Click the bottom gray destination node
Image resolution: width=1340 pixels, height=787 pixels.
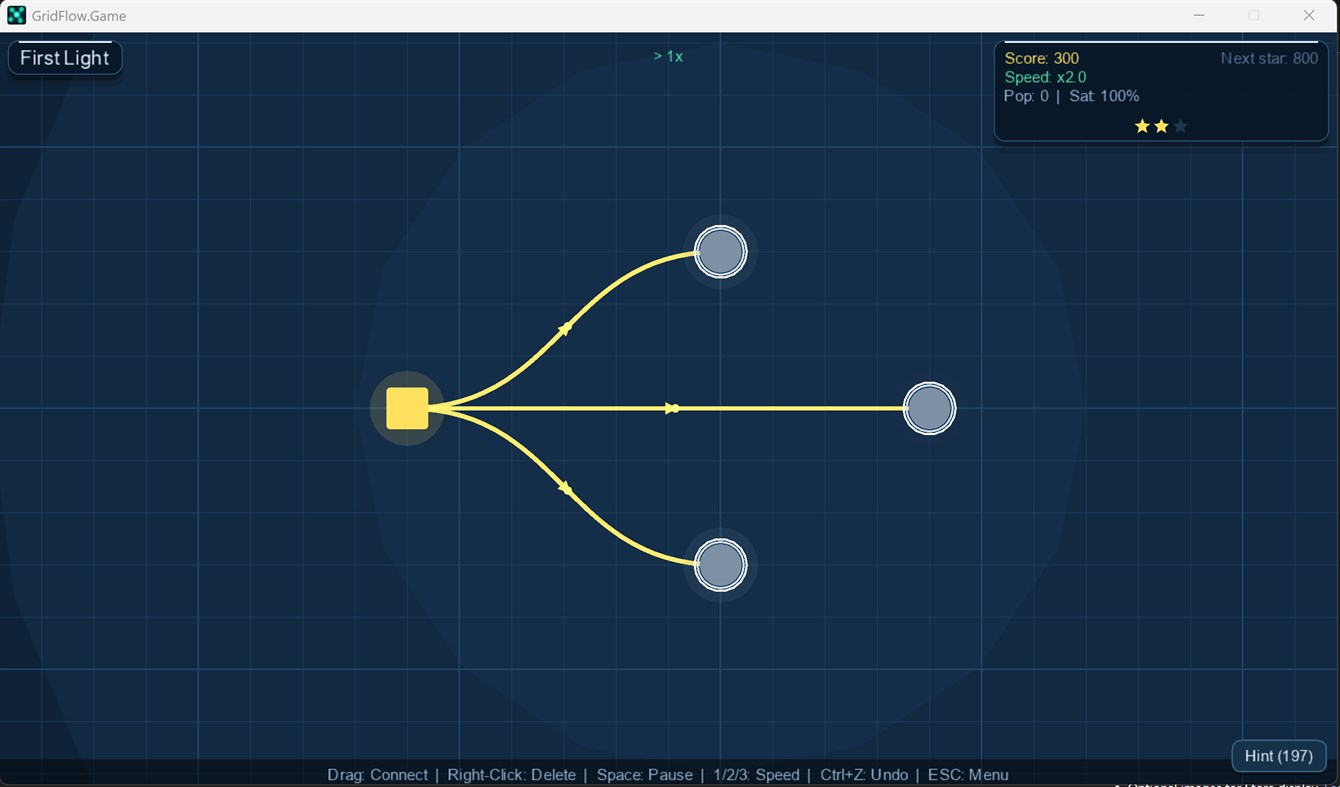720,564
